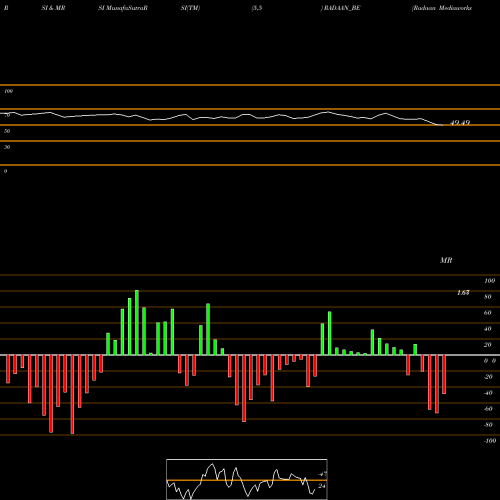500x500 pixels.
Task: Click the MR axis label 20
Action: (488, 345)
